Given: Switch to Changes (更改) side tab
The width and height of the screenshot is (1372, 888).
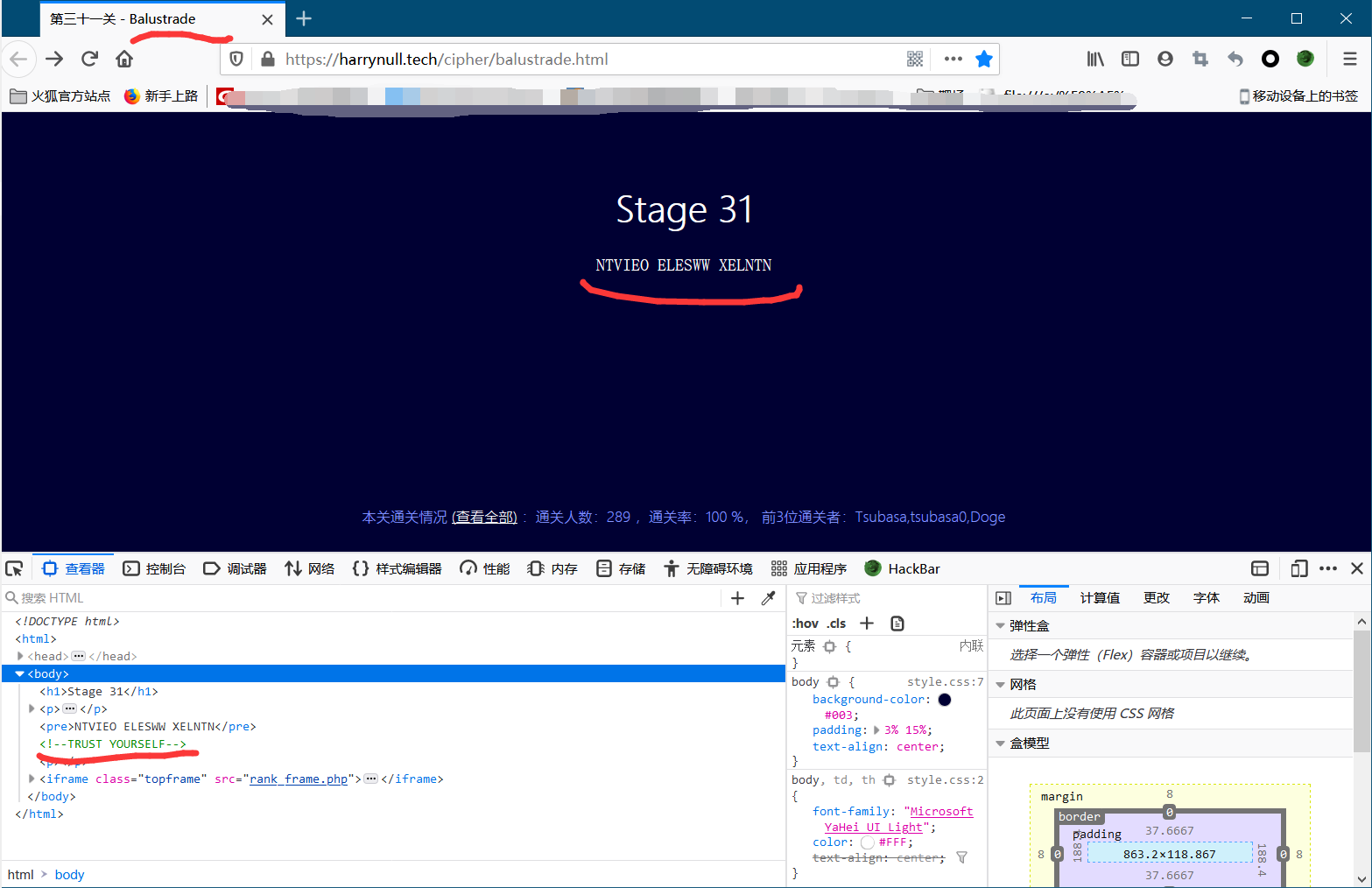Looking at the screenshot, I should [x=1157, y=598].
